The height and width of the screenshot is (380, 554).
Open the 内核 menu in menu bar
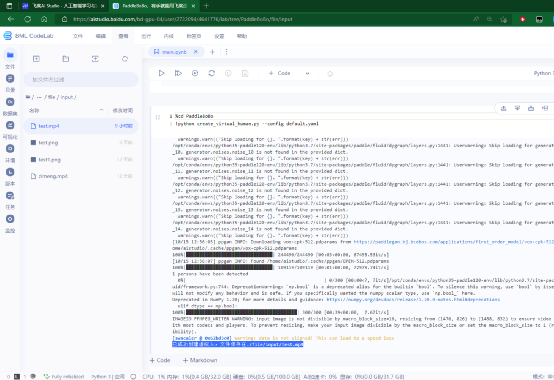169,36
